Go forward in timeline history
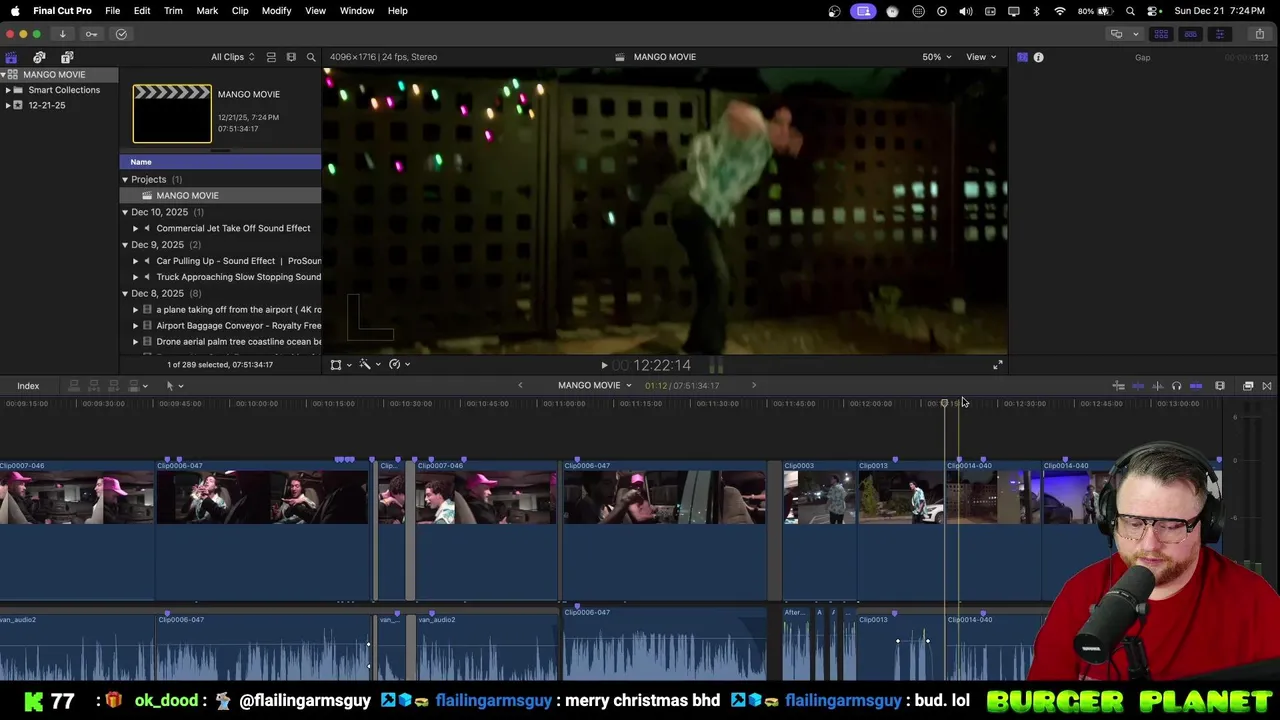The height and width of the screenshot is (720, 1280). point(754,385)
